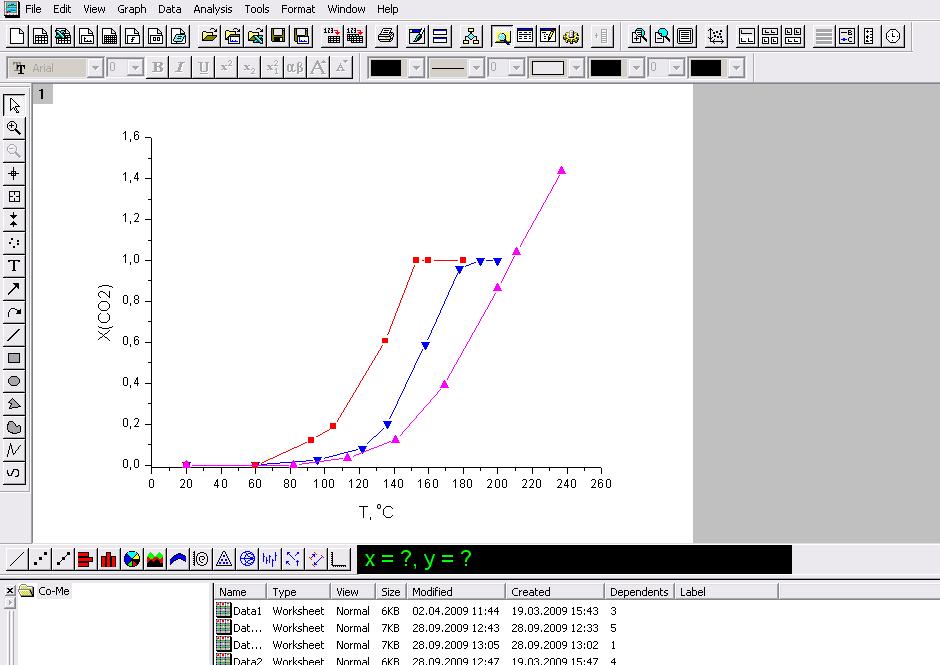Select the Zoom In tool
Viewport: 940px width, 665px height.
pyautogui.click(x=14, y=128)
